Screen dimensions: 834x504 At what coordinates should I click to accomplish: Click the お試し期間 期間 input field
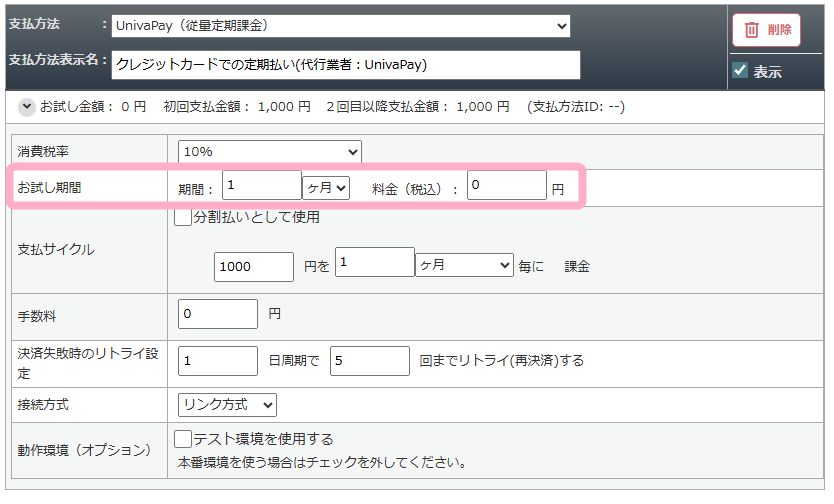click(261, 186)
